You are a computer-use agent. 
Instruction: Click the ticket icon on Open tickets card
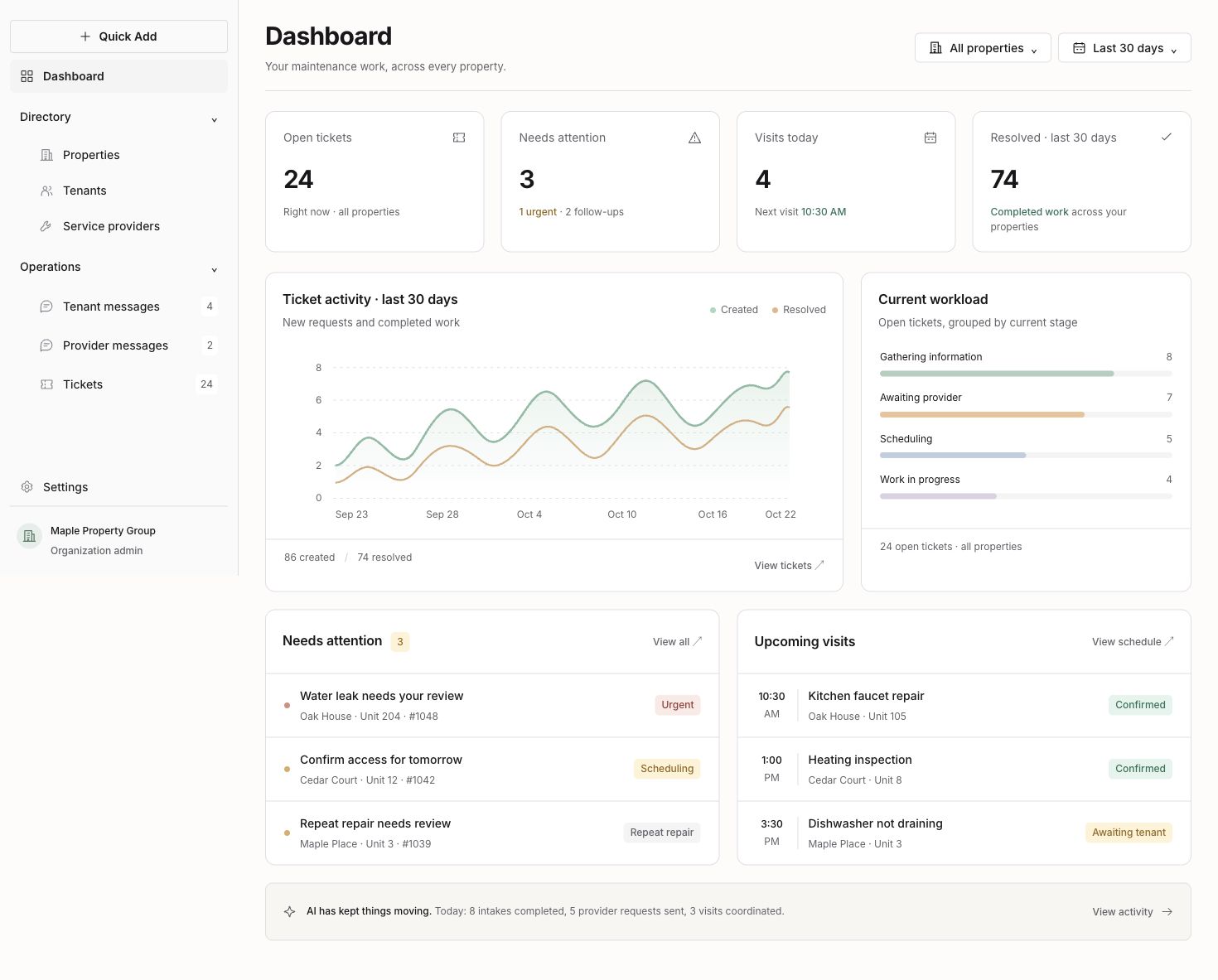tap(459, 138)
